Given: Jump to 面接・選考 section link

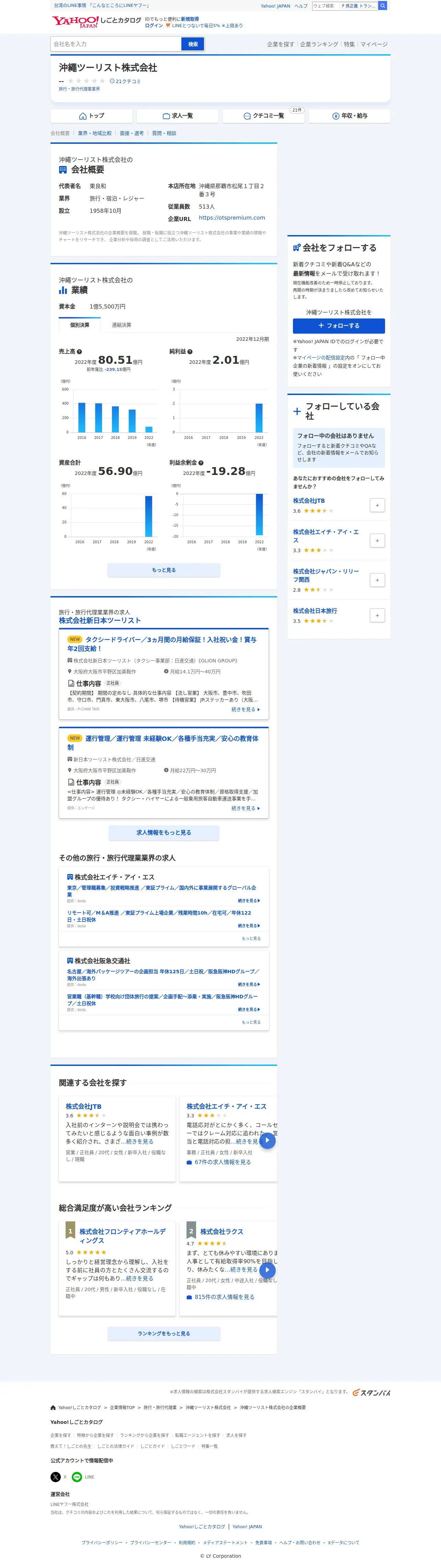Looking at the screenshot, I should coord(132,133).
